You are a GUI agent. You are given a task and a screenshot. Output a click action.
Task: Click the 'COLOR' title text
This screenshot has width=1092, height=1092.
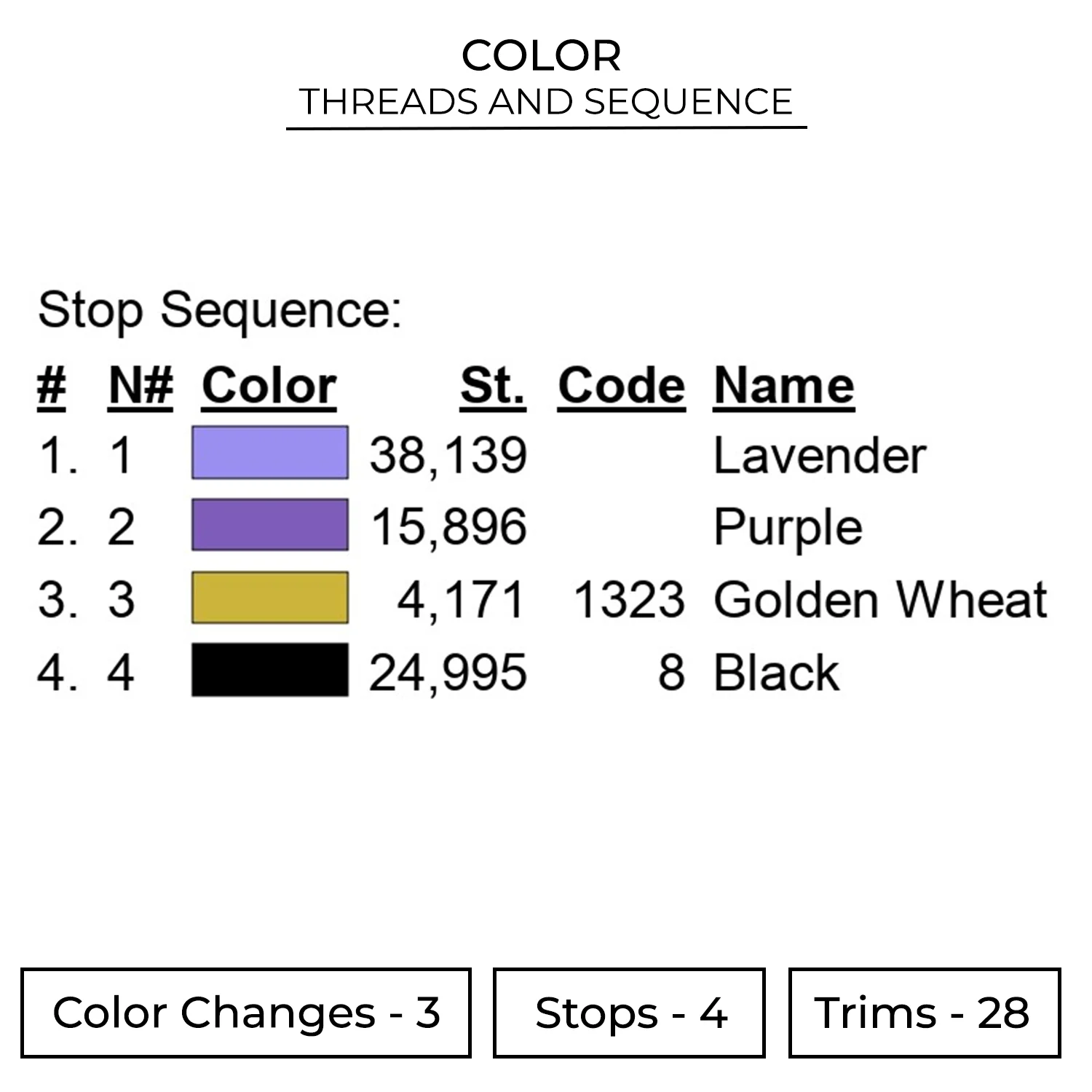coord(542,56)
